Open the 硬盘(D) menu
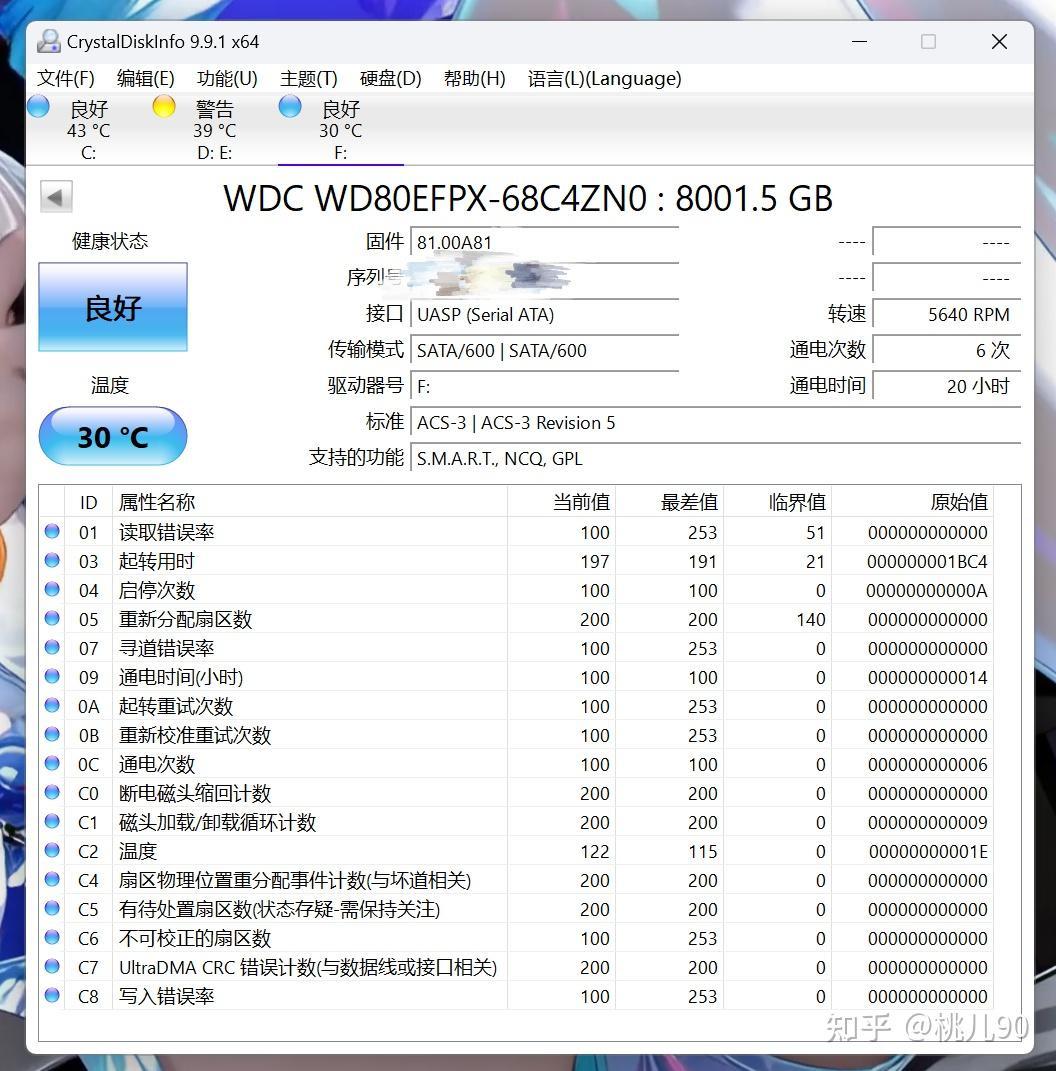Screen dimensions: 1056x1071 point(390,79)
